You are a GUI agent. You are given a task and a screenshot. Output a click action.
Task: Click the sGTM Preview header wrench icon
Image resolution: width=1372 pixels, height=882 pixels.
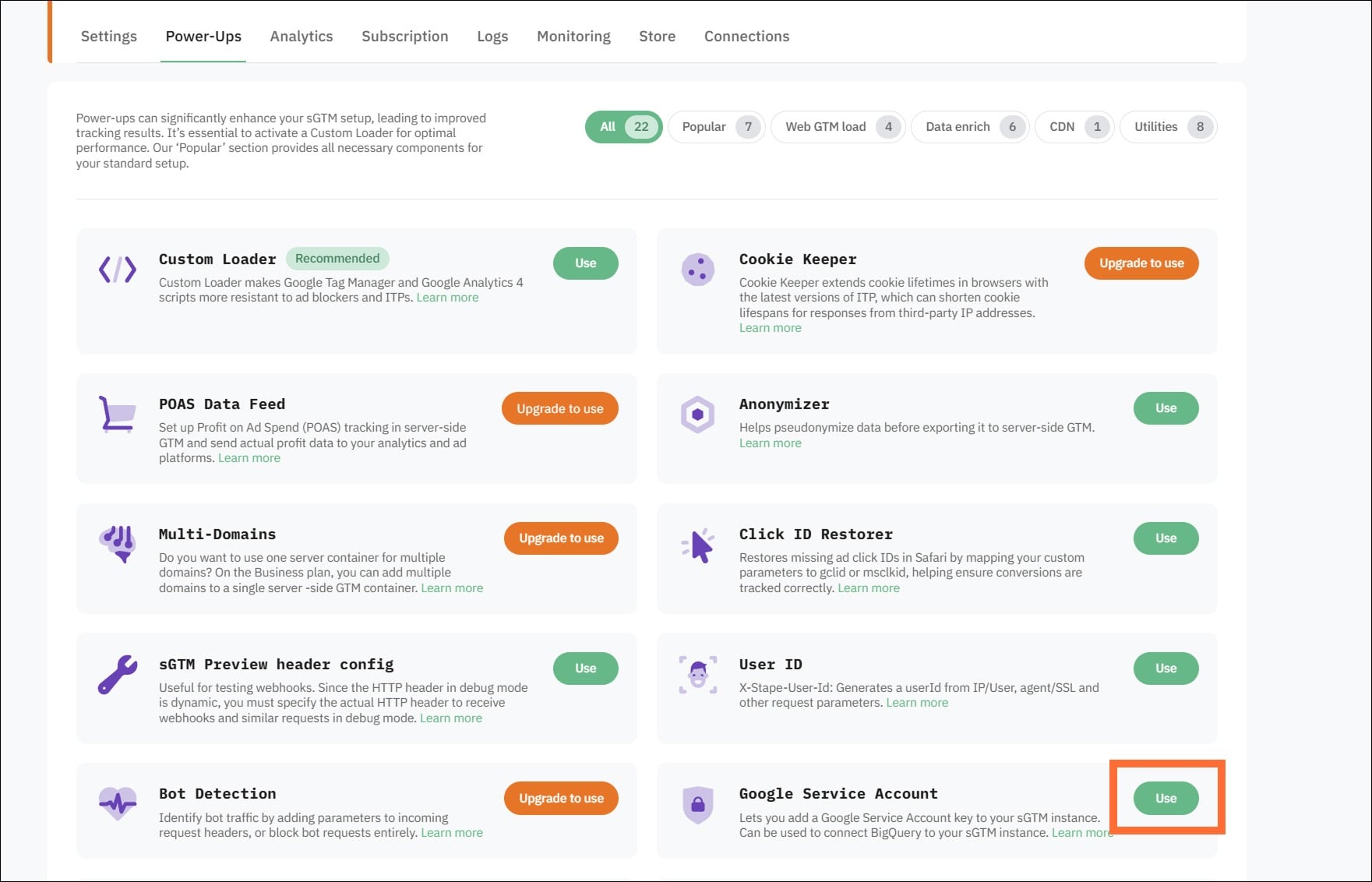118,674
